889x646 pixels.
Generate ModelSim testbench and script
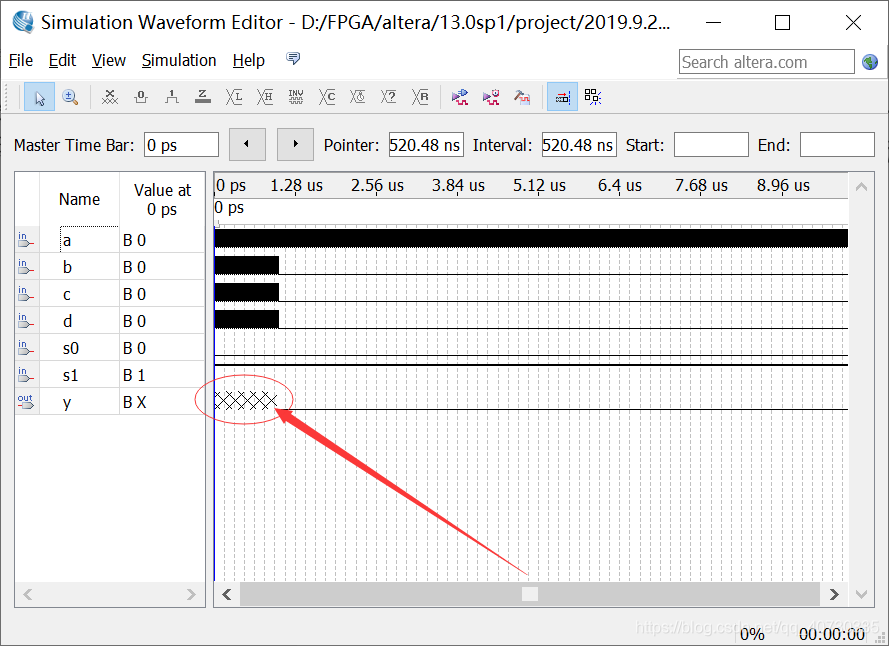tap(522, 98)
